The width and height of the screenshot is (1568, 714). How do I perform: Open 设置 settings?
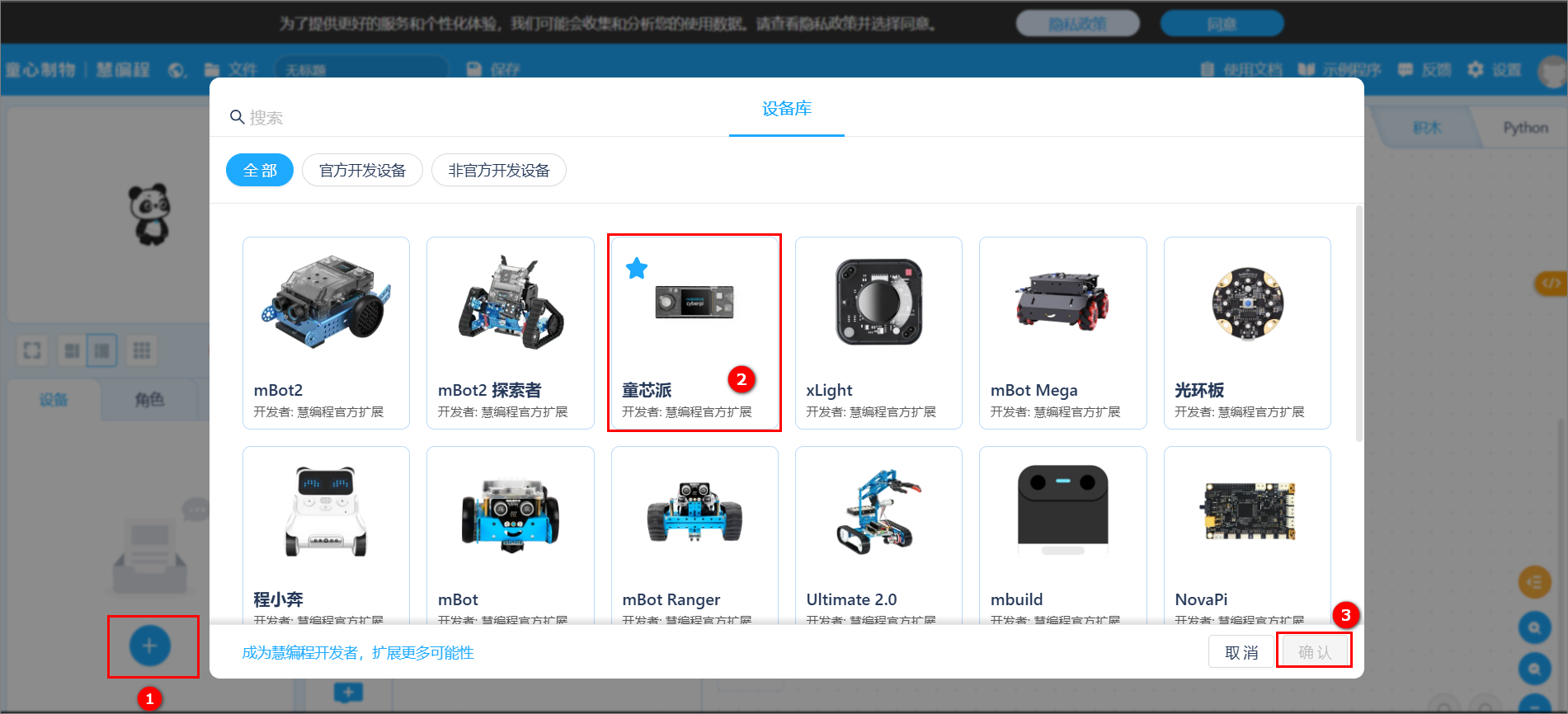click(x=1495, y=70)
